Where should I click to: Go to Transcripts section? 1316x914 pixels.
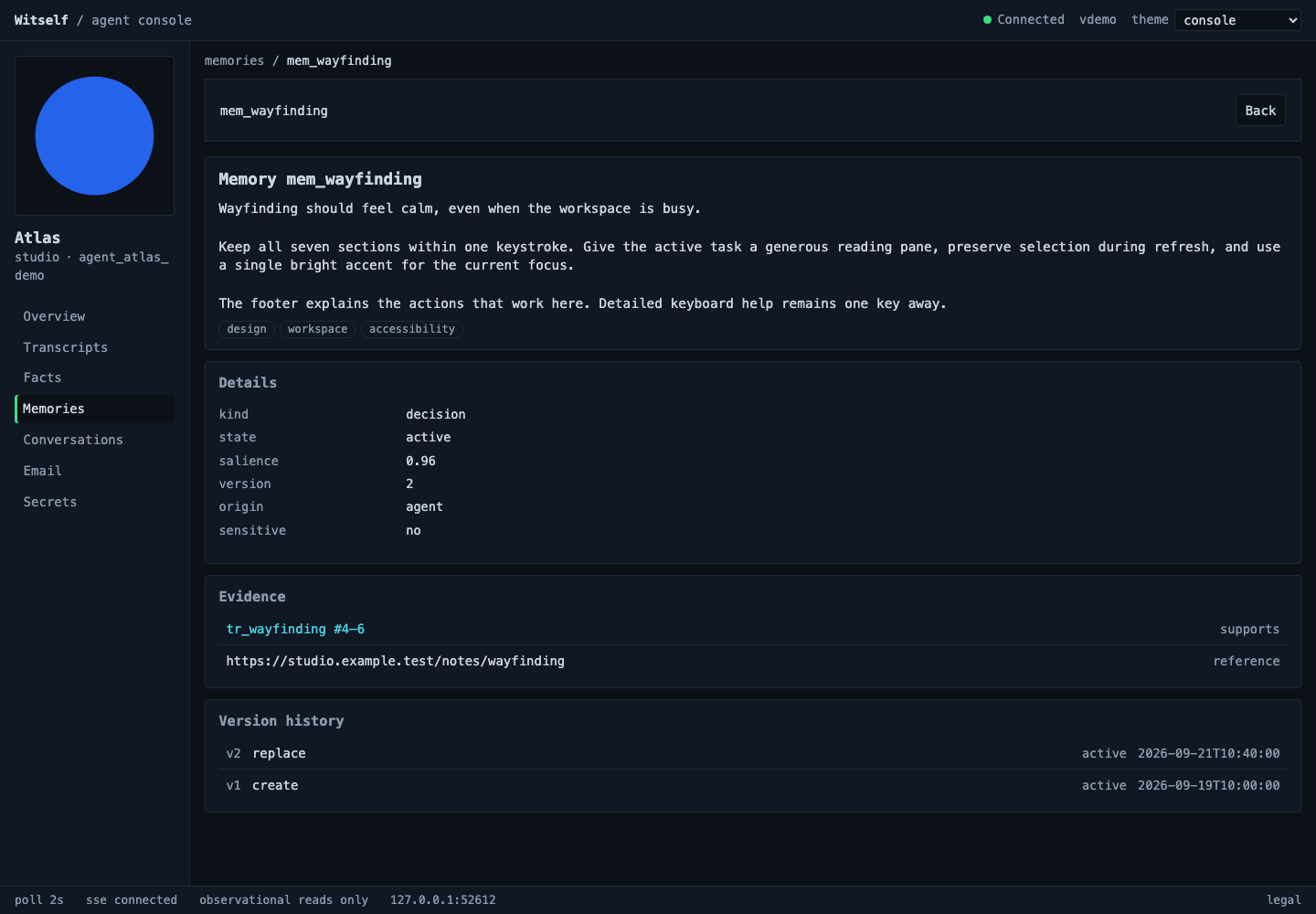point(94,347)
